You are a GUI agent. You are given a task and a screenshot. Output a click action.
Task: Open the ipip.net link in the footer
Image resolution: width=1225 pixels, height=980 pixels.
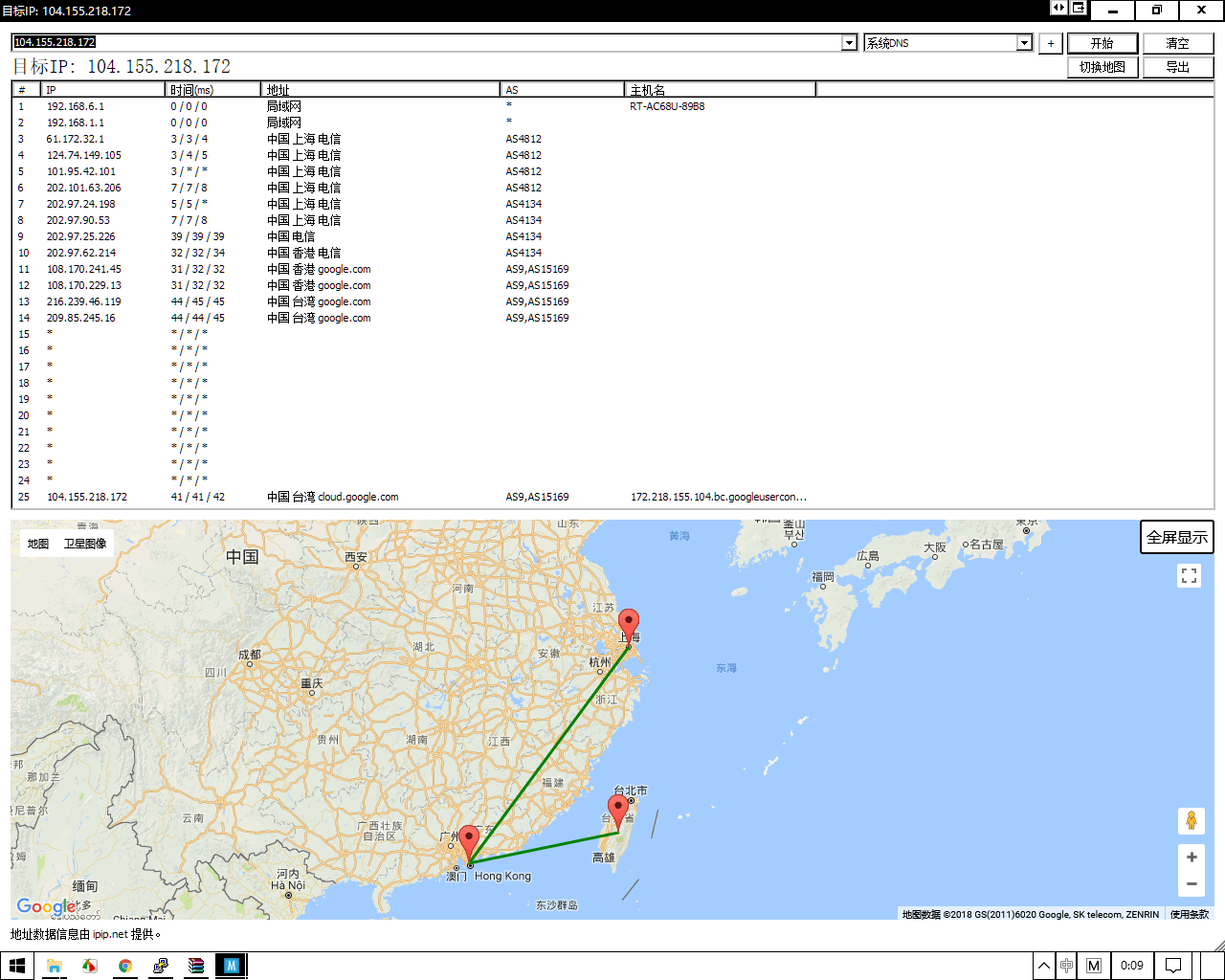coord(110,934)
